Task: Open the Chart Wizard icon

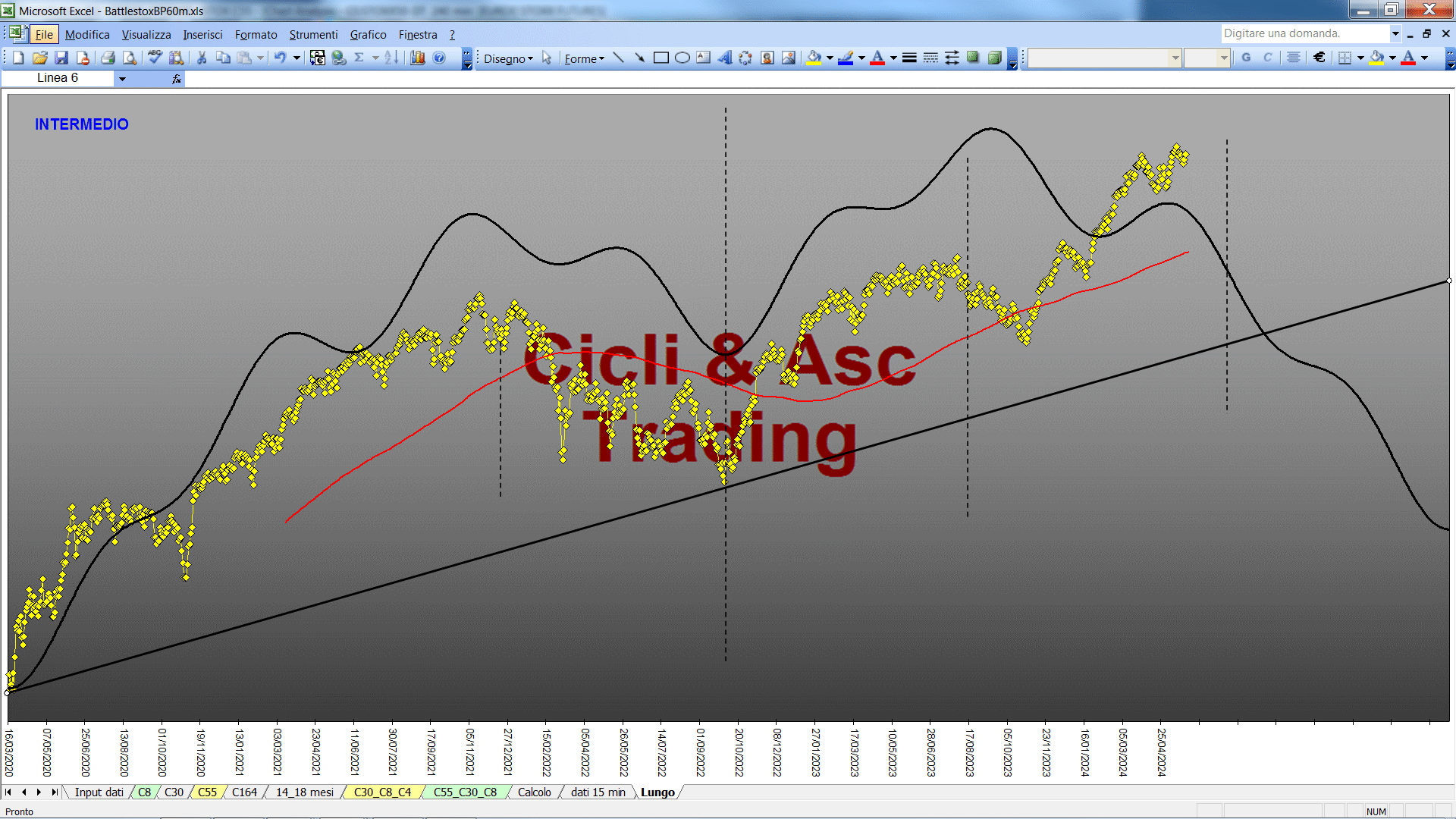Action: [x=417, y=58]
